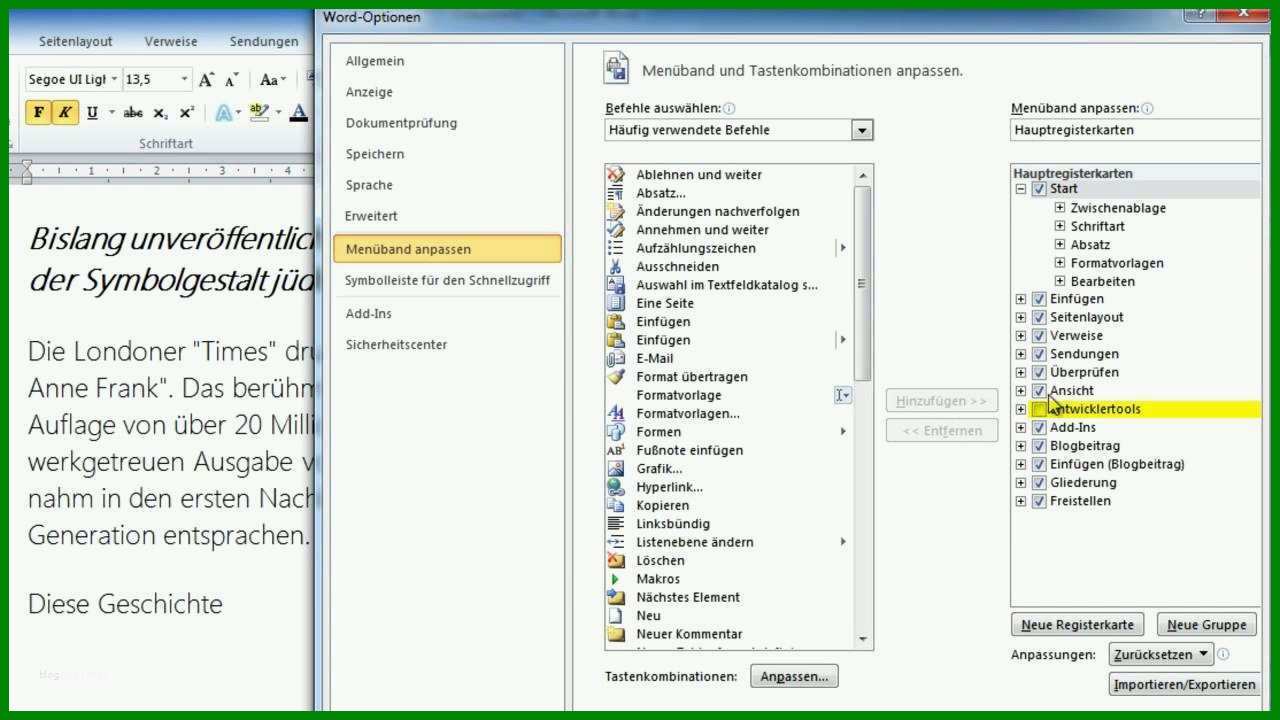Uncheck the Überprüfen checkbox
Image resolution: width=1280 pixels, height=720 pixels.
[x=1039, y=372]
